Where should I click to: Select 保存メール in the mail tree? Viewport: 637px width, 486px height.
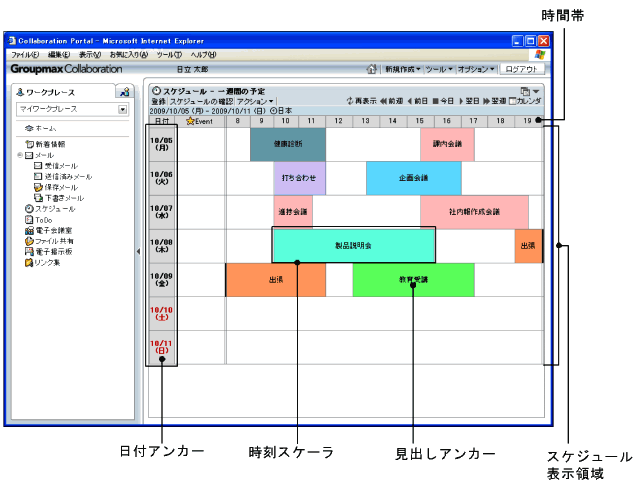(x=56, y=187)
